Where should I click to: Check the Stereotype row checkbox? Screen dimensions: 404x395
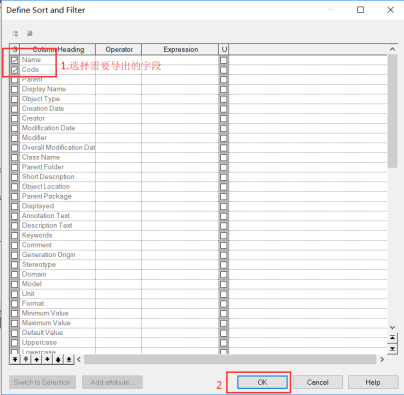(15, 265)
